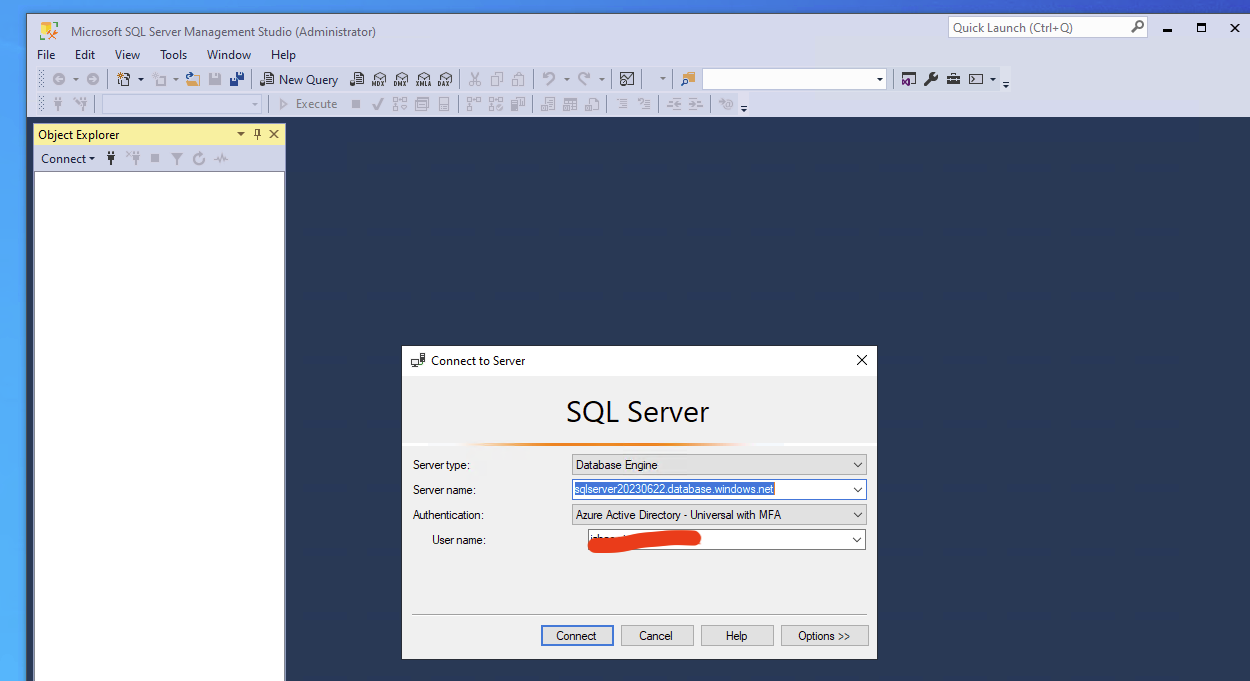Click the Quick Launch search box
This screenshot has width=1250, height=681.
pyautogui.click(x=1047, y=28)
